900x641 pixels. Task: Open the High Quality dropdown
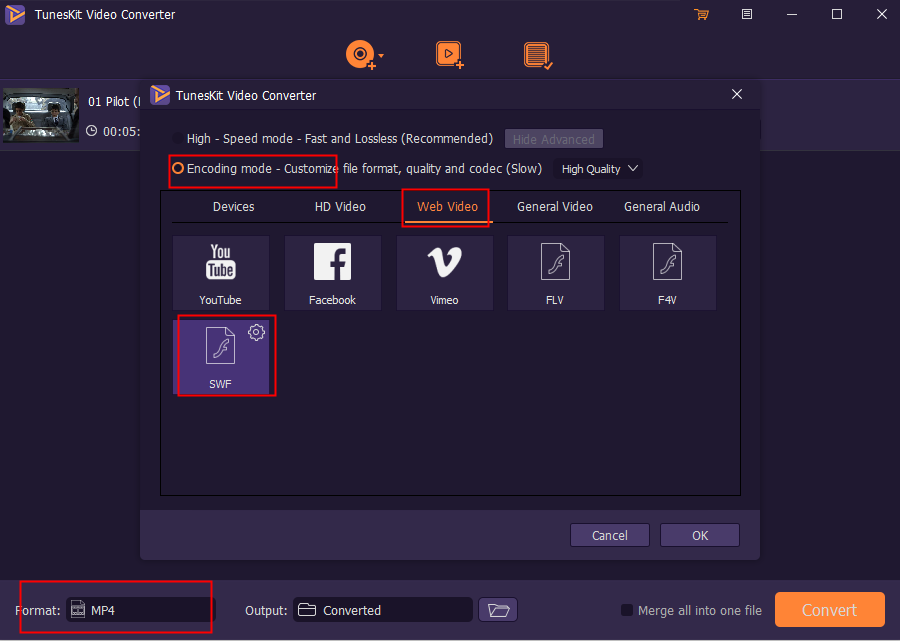coord(599,169)
